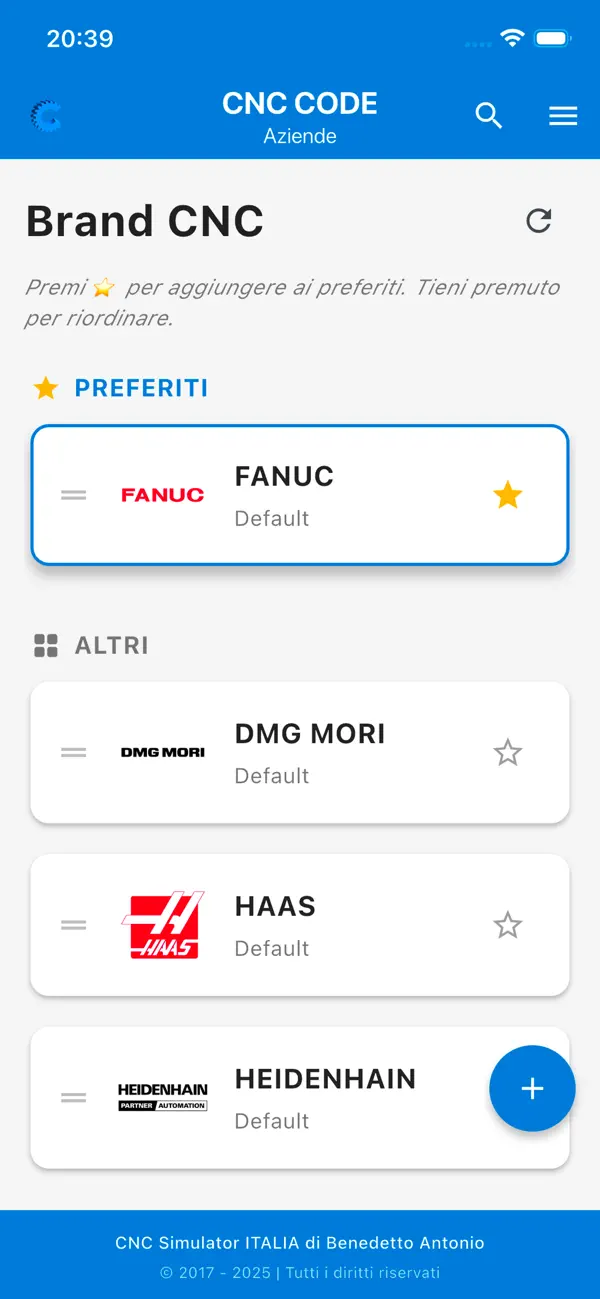This screenshot has width=600, height=1299.
Task: Click the FANUC brand logo
Action: (162, 494)
